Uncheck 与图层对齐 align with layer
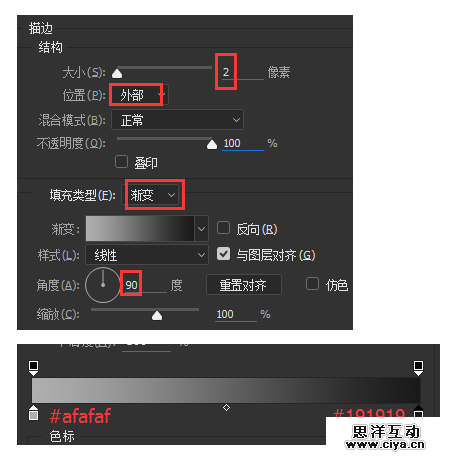The image size is (454, 460). (x=223, y=254)
